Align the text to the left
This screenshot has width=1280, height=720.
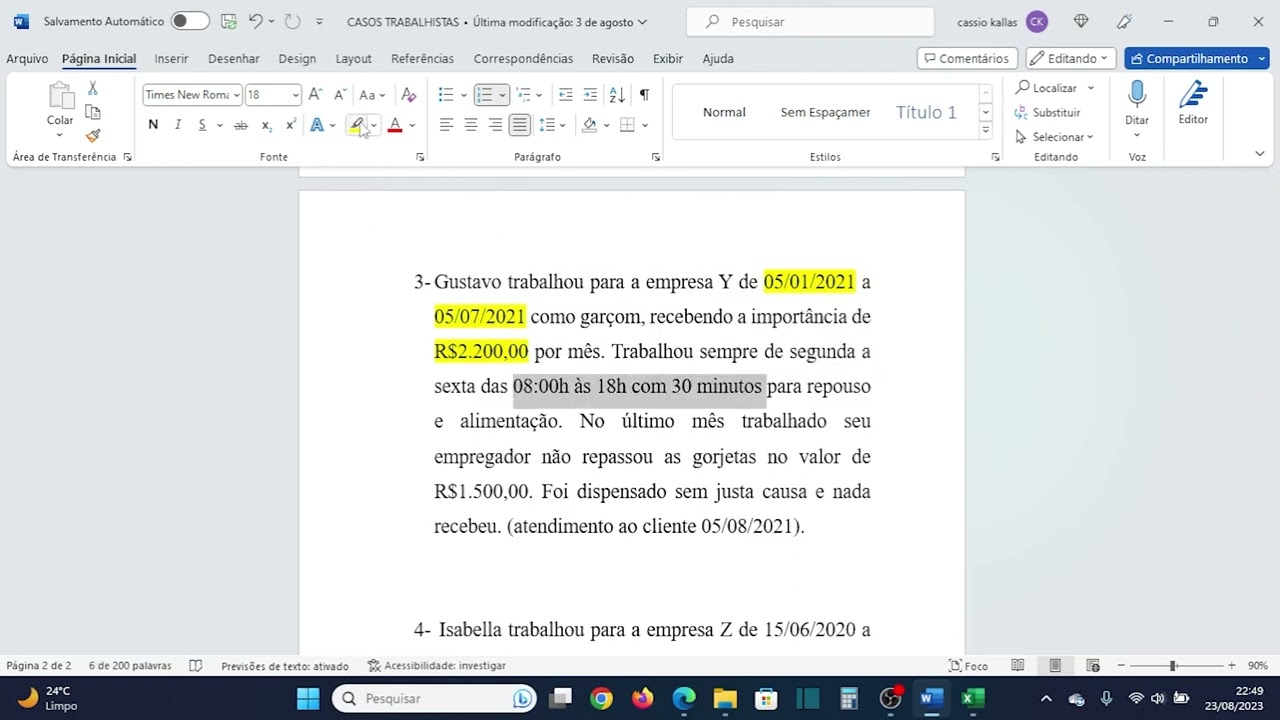click(x=446, y=125)
